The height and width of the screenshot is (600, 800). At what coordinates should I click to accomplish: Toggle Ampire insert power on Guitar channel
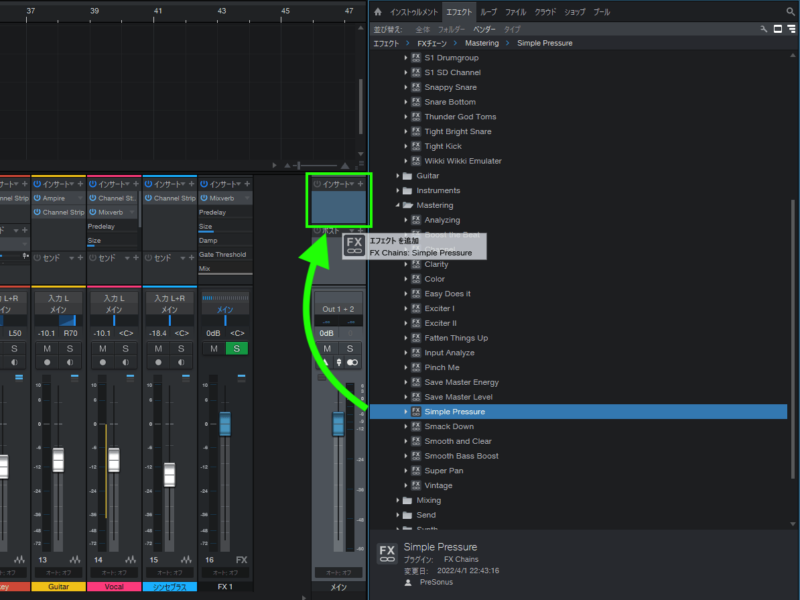point(37,198)
